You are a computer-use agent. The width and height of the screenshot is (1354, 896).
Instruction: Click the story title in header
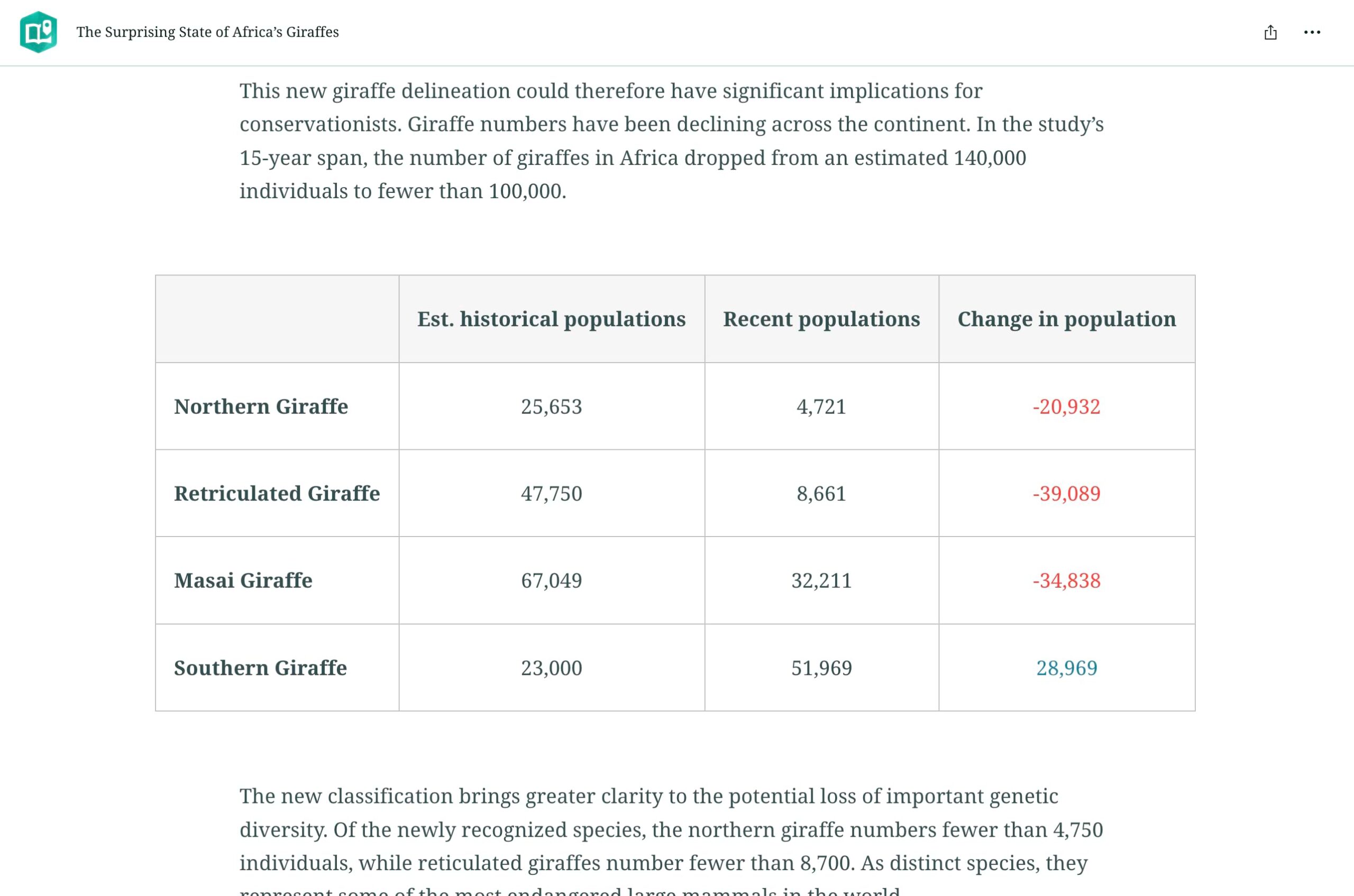[207, 33]
